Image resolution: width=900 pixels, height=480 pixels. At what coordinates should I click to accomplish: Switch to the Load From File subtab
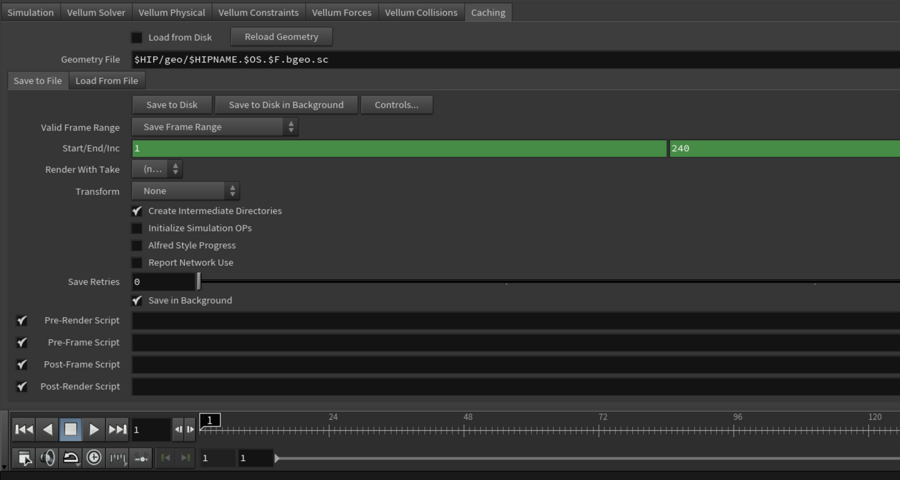(107, 81)
